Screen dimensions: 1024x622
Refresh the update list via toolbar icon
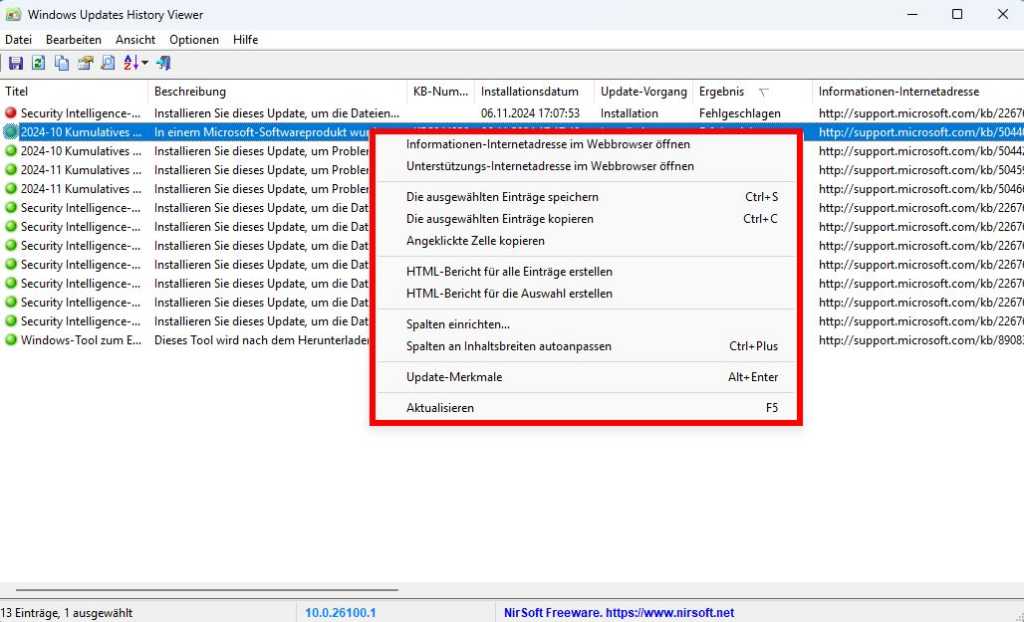[38, 63]
